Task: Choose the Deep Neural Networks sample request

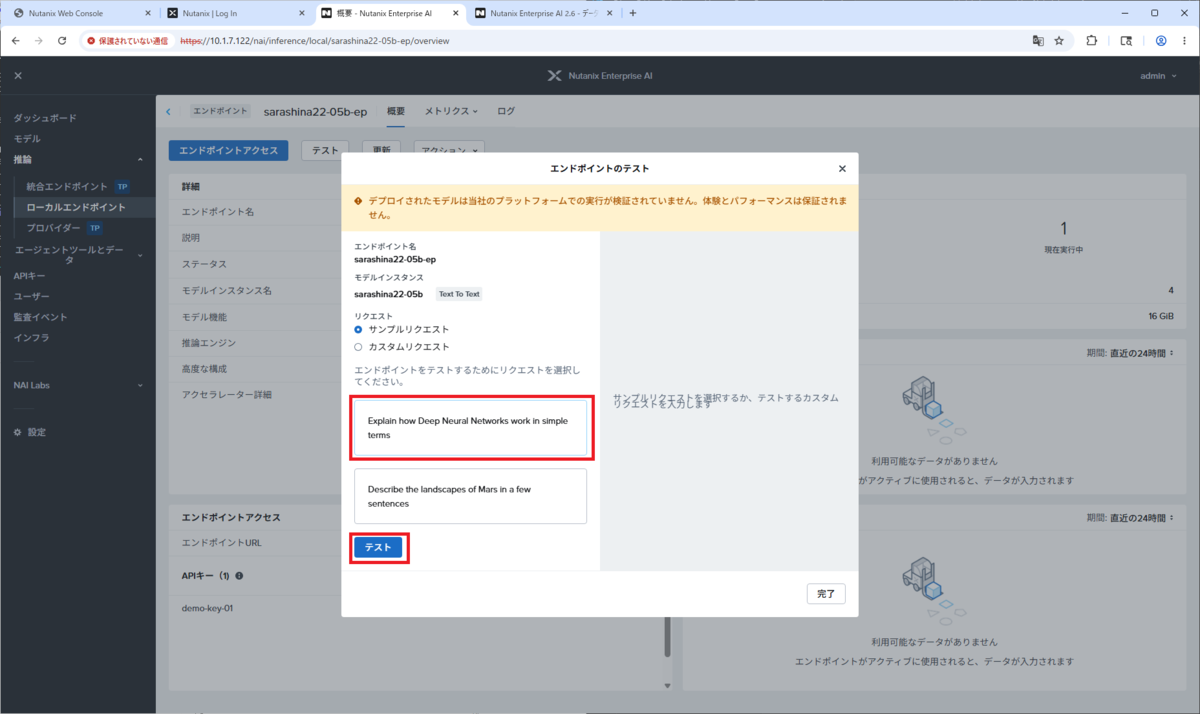Action: 470,428
